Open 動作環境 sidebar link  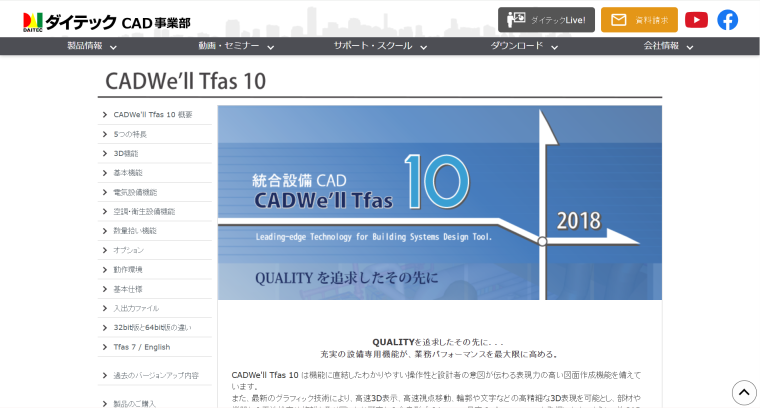(x=128, y=270)
